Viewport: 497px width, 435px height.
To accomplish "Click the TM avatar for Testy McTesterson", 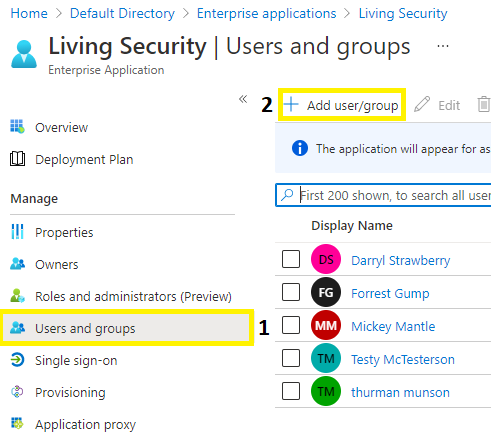I will (x=326, y=358).
